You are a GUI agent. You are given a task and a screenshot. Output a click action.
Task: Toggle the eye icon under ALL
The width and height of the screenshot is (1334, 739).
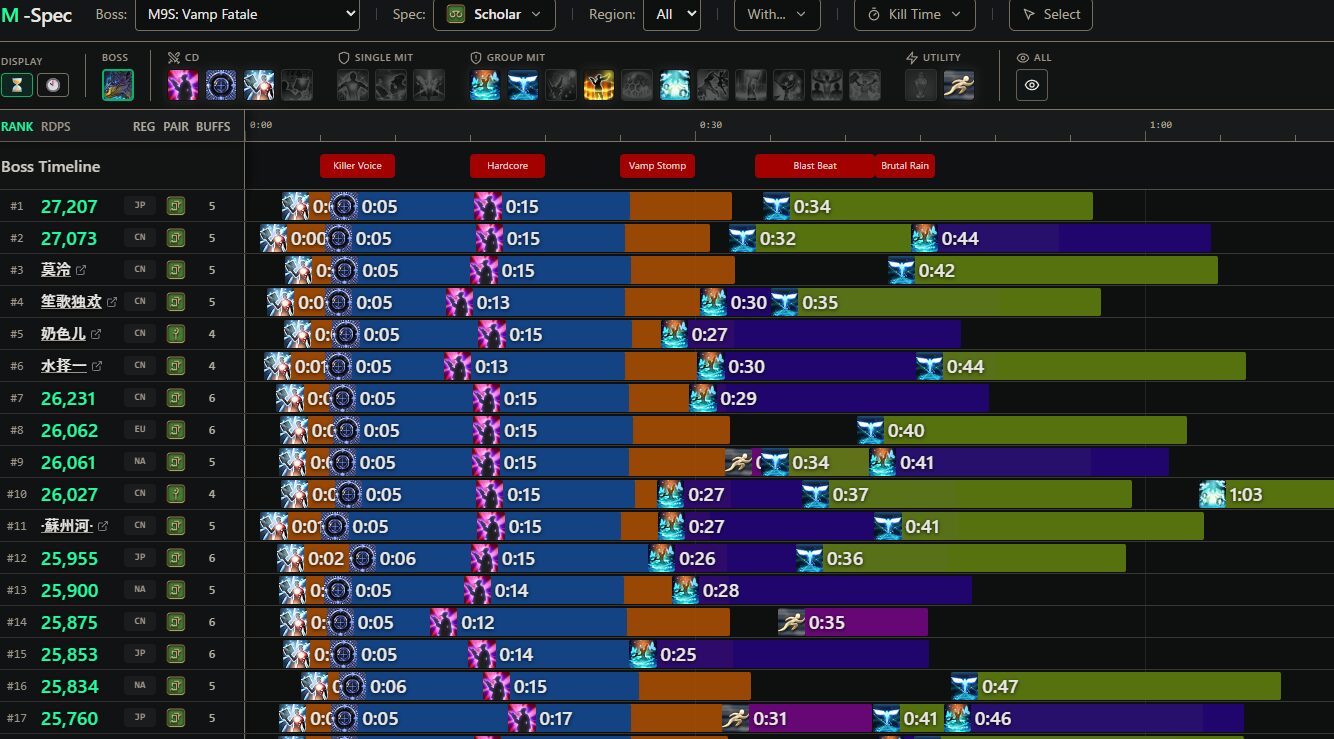click(1032, 85)
